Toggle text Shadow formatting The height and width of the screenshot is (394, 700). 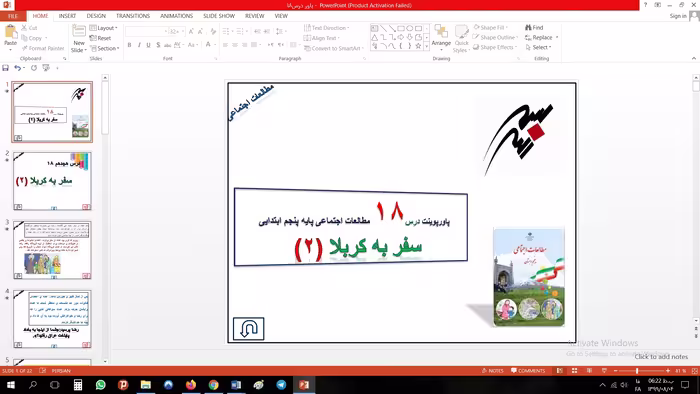click(158, 45)
